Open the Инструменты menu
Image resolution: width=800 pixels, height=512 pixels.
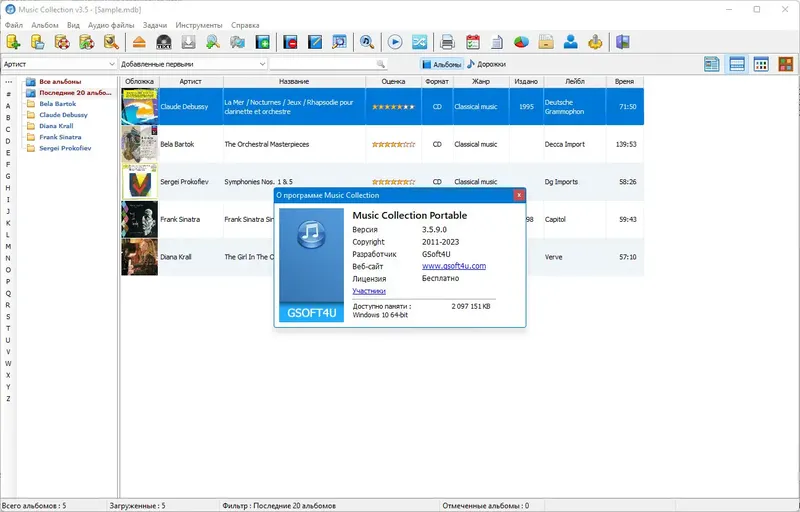click(x=199, y=25)
